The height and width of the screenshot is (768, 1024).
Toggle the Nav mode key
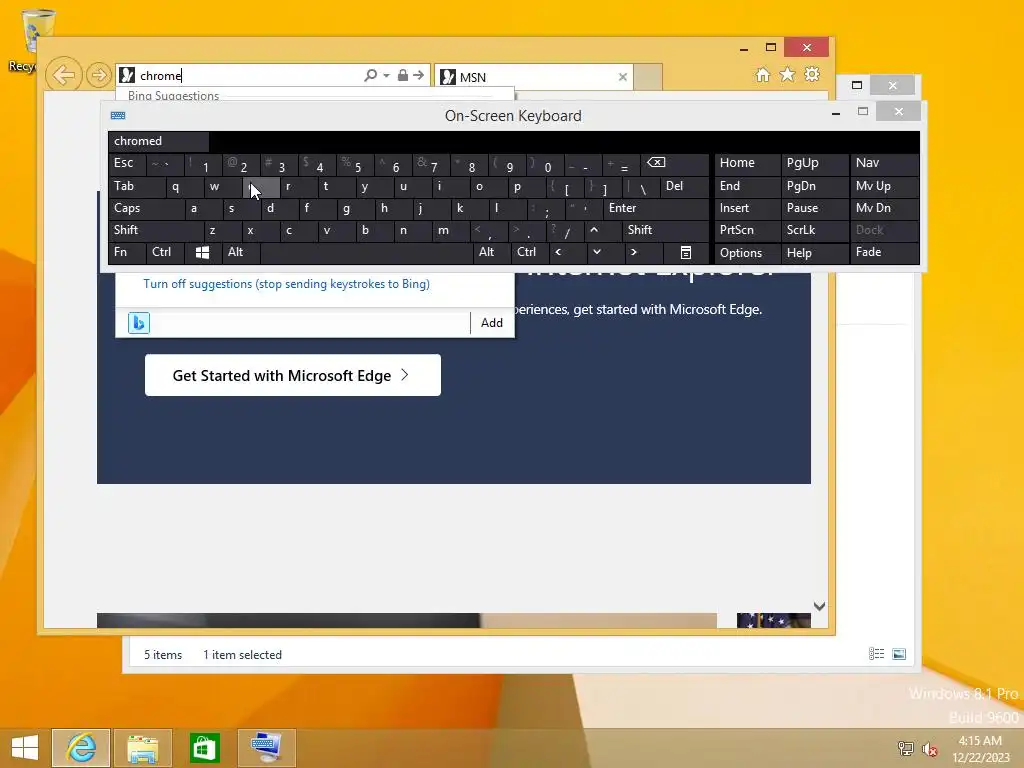[884, 163]
